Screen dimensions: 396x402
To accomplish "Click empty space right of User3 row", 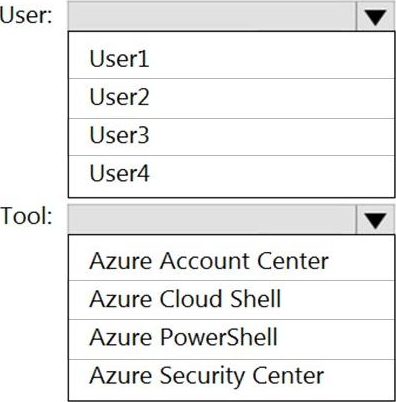I will pos(271,137).
